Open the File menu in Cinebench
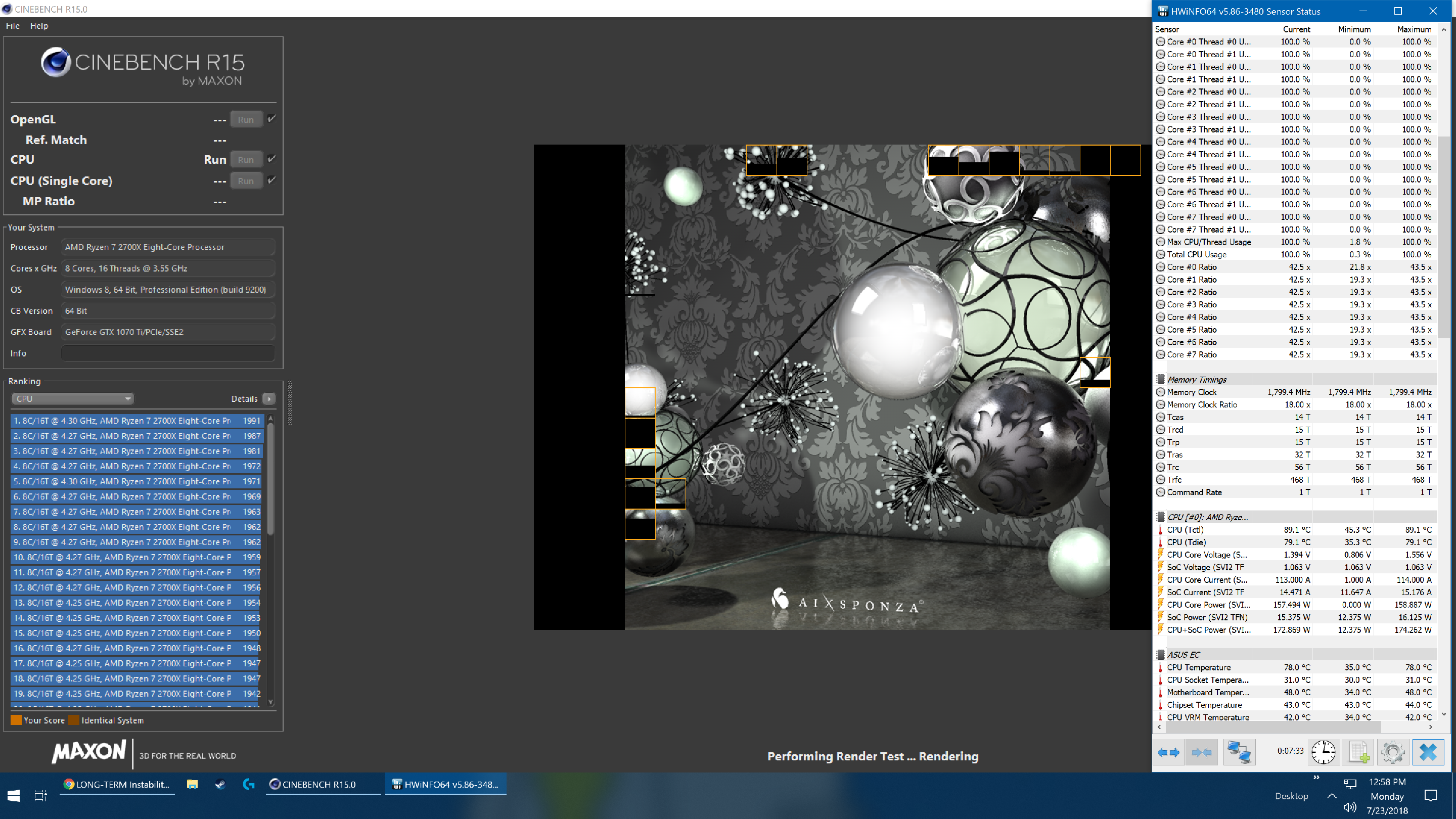 13,25
